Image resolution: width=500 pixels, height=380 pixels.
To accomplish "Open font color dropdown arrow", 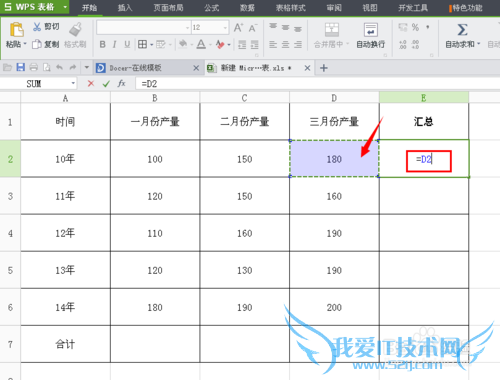I will [x=210, y=44].
